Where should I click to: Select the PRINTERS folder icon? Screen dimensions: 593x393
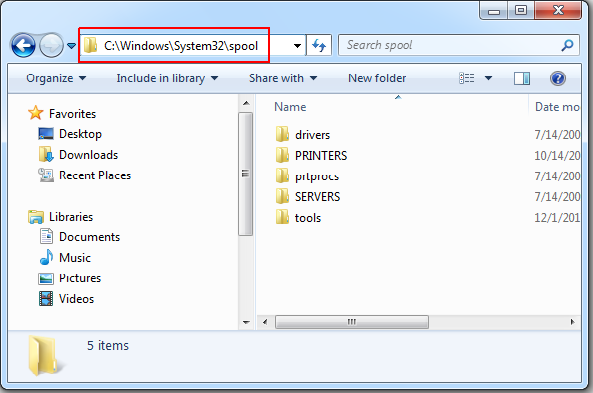click(x=282, y=155)
